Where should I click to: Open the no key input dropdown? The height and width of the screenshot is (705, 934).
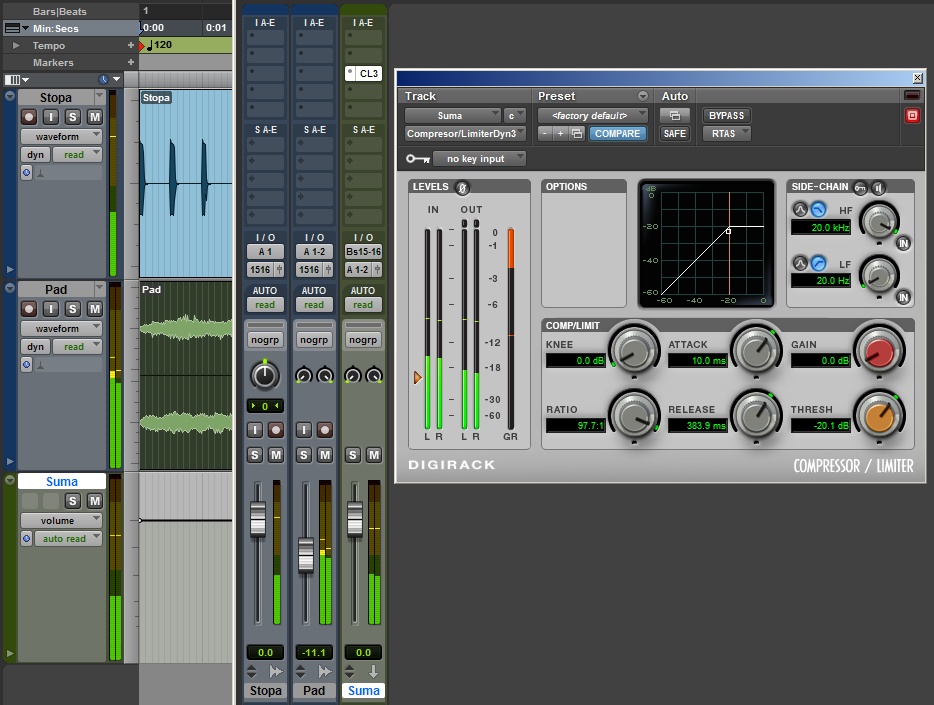479,158
